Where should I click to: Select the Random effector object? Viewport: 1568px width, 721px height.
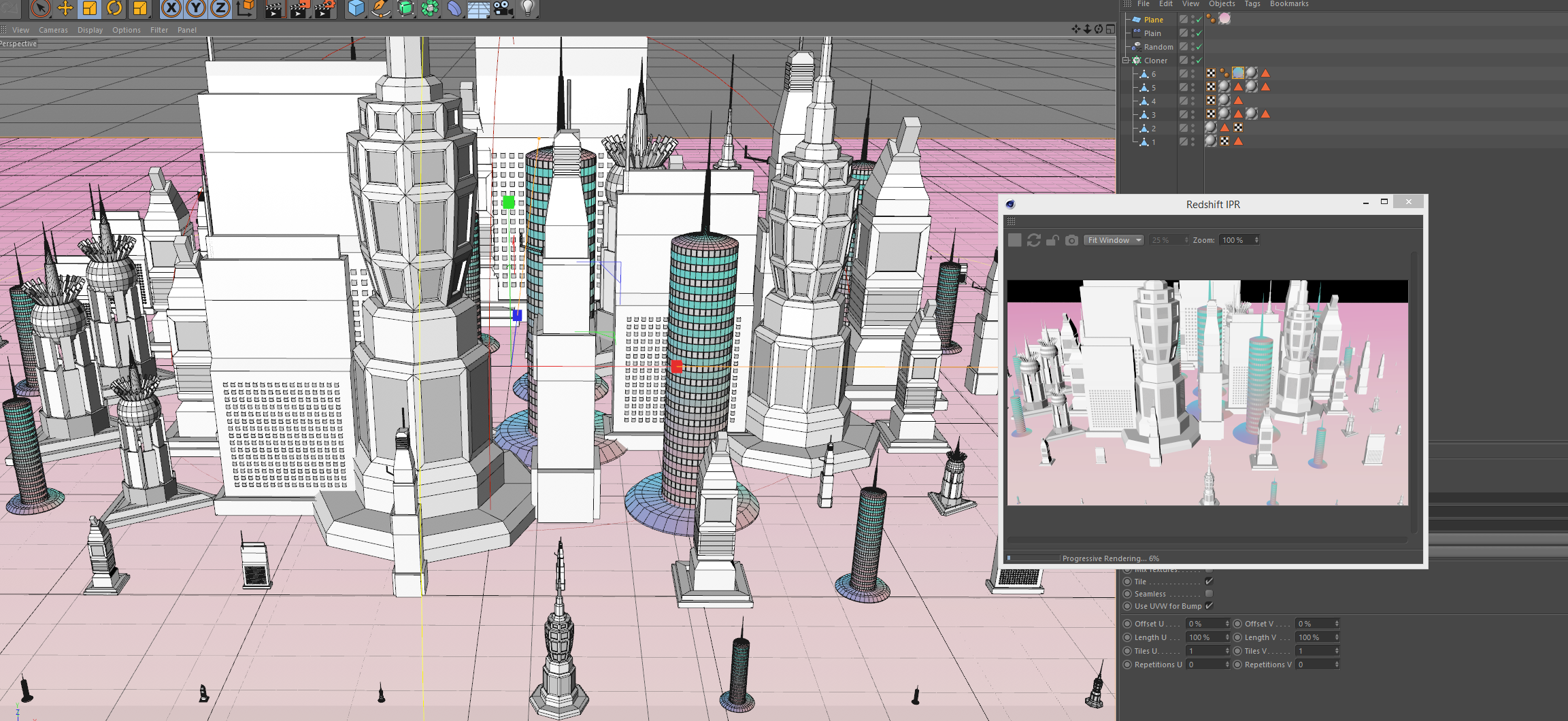(1158, 47)
